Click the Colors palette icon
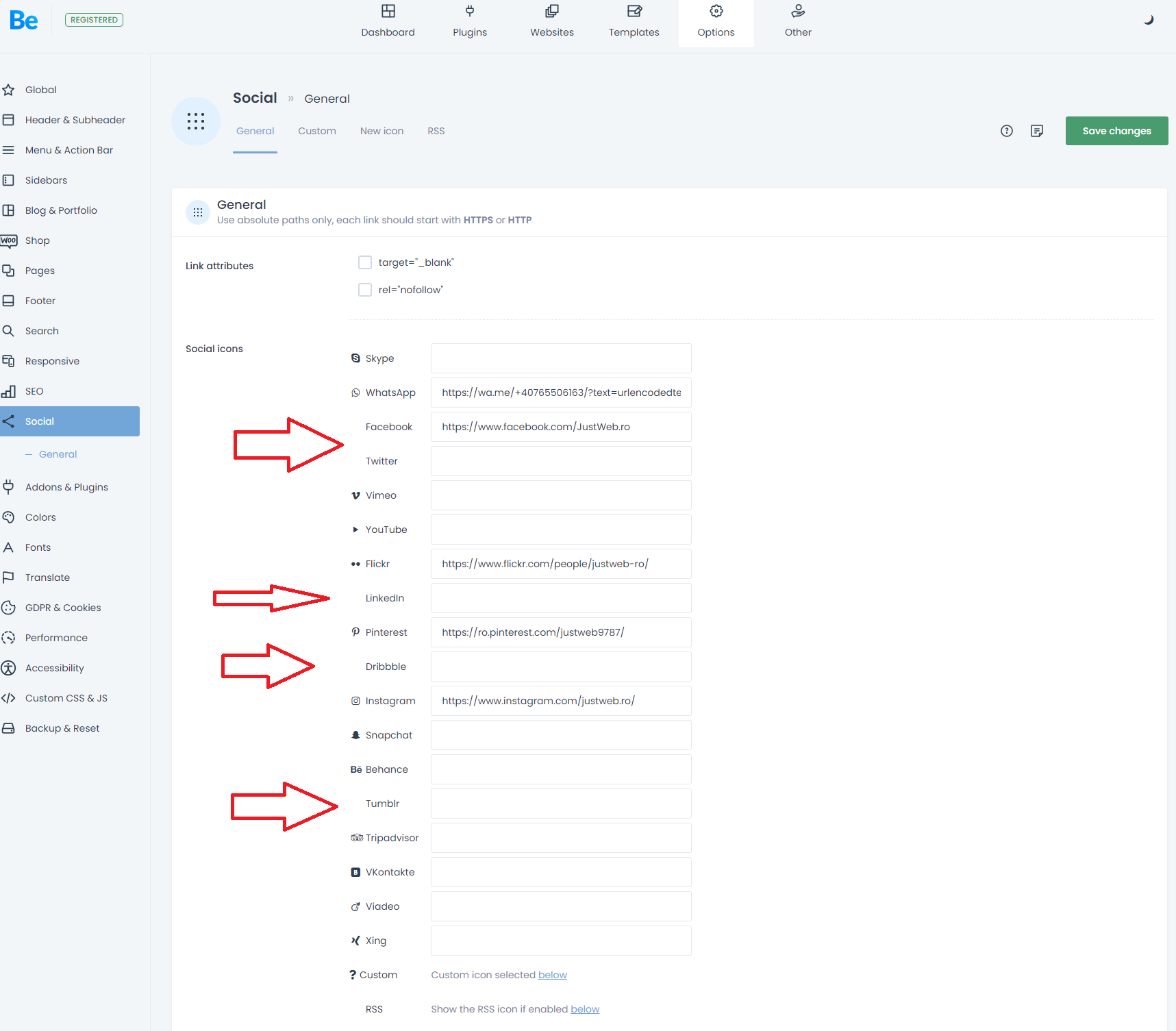Screen dimensions: 1176x1031 (x=8, y=517)
